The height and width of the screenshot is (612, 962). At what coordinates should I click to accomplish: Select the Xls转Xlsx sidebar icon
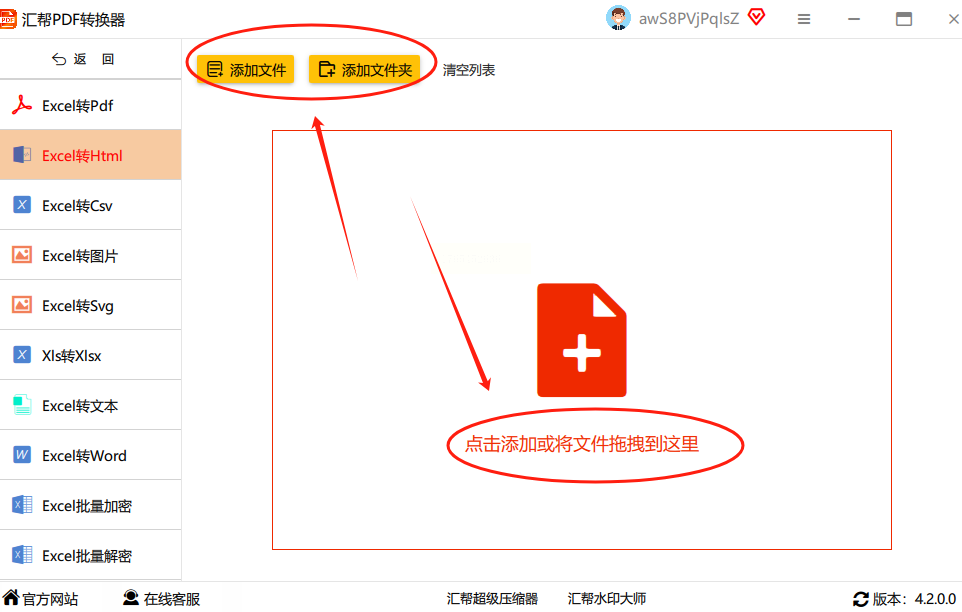pos(22,354)
